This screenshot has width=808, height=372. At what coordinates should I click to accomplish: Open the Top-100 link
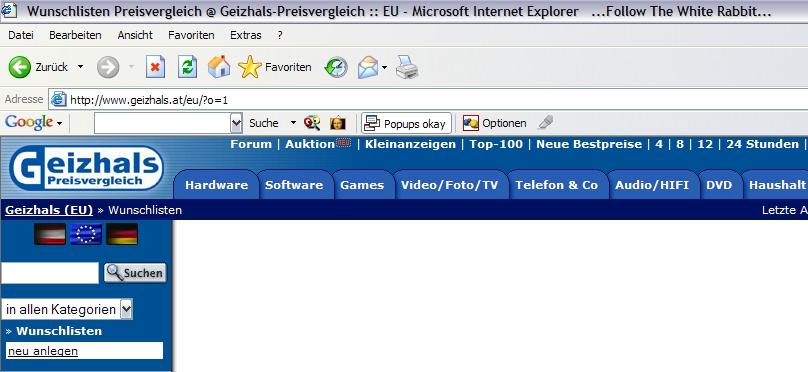coord(496,144)
